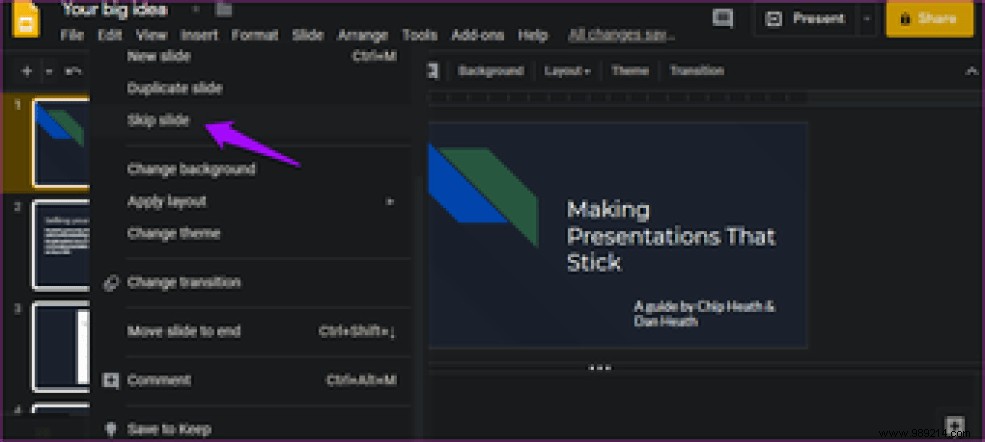The image size is (985, 442).
Task: Collapse the toolbar with the up chevron
Action: [x=970, y=71]
